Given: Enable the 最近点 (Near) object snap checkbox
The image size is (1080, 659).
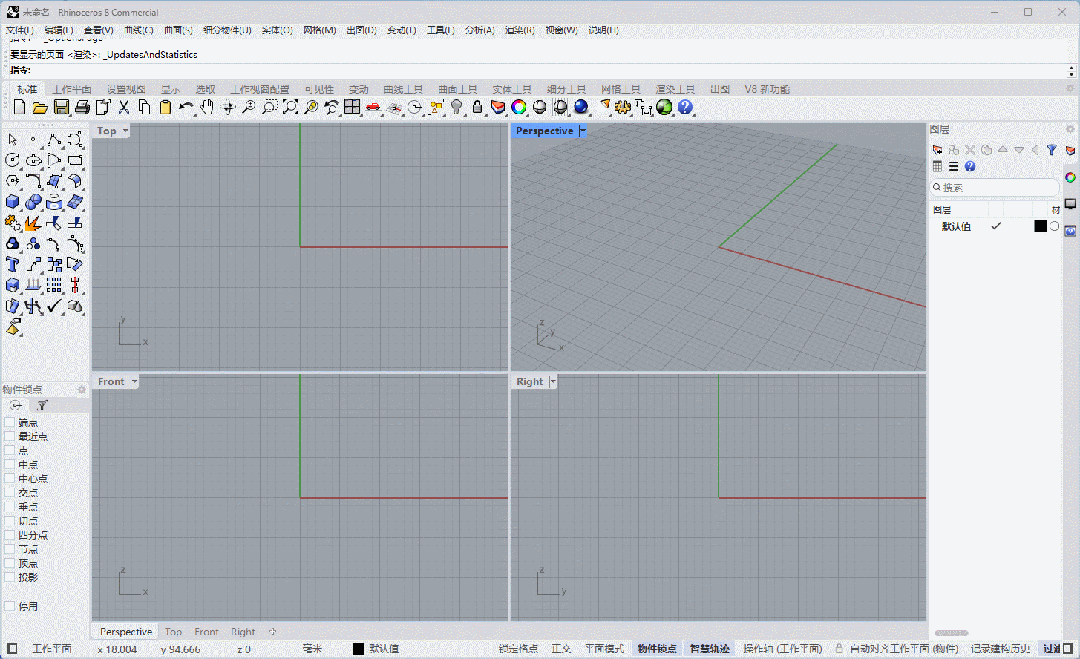Looking at the screenshot, I should click(10, 436).
